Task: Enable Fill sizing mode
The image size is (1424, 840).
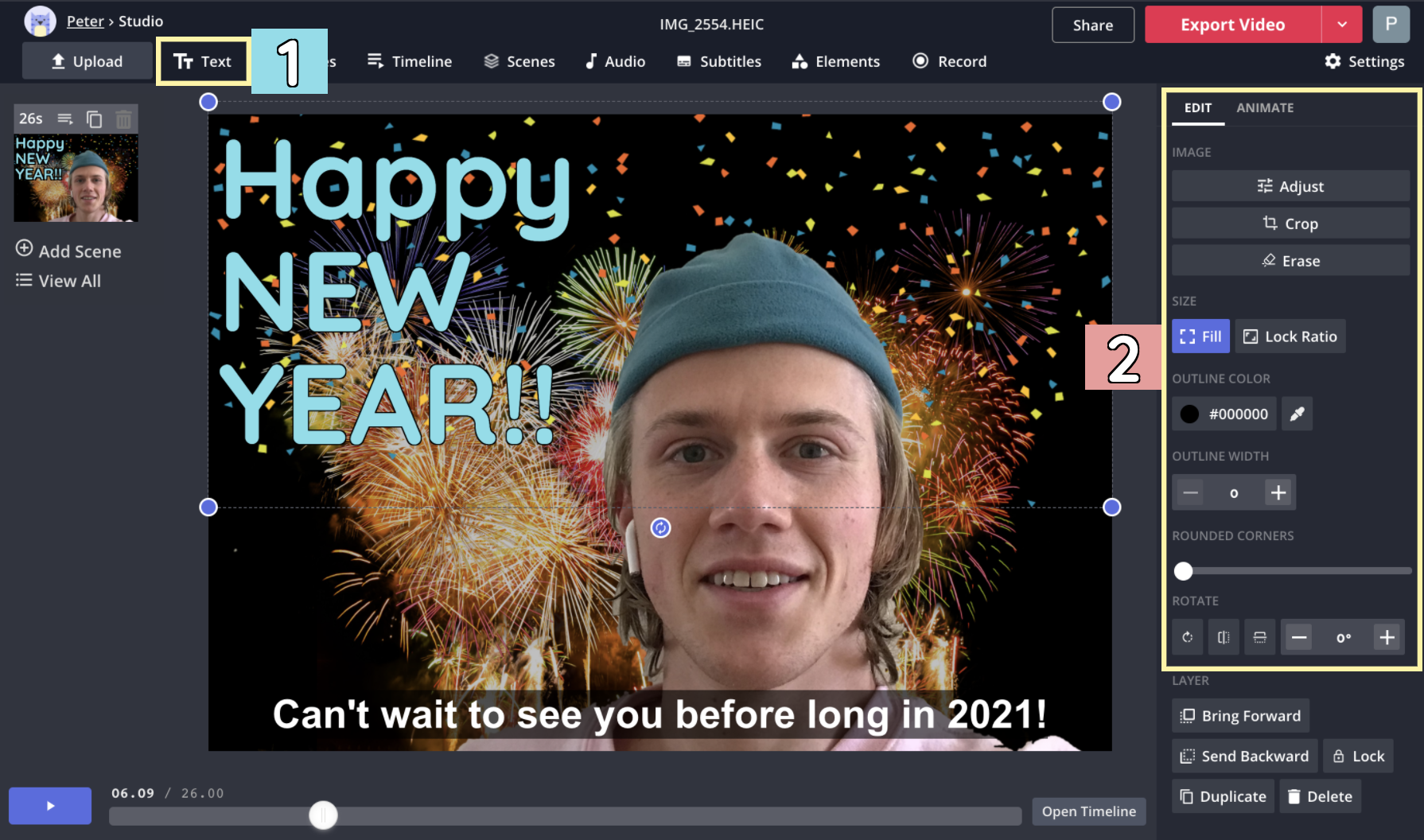Action: [1200, 336]
